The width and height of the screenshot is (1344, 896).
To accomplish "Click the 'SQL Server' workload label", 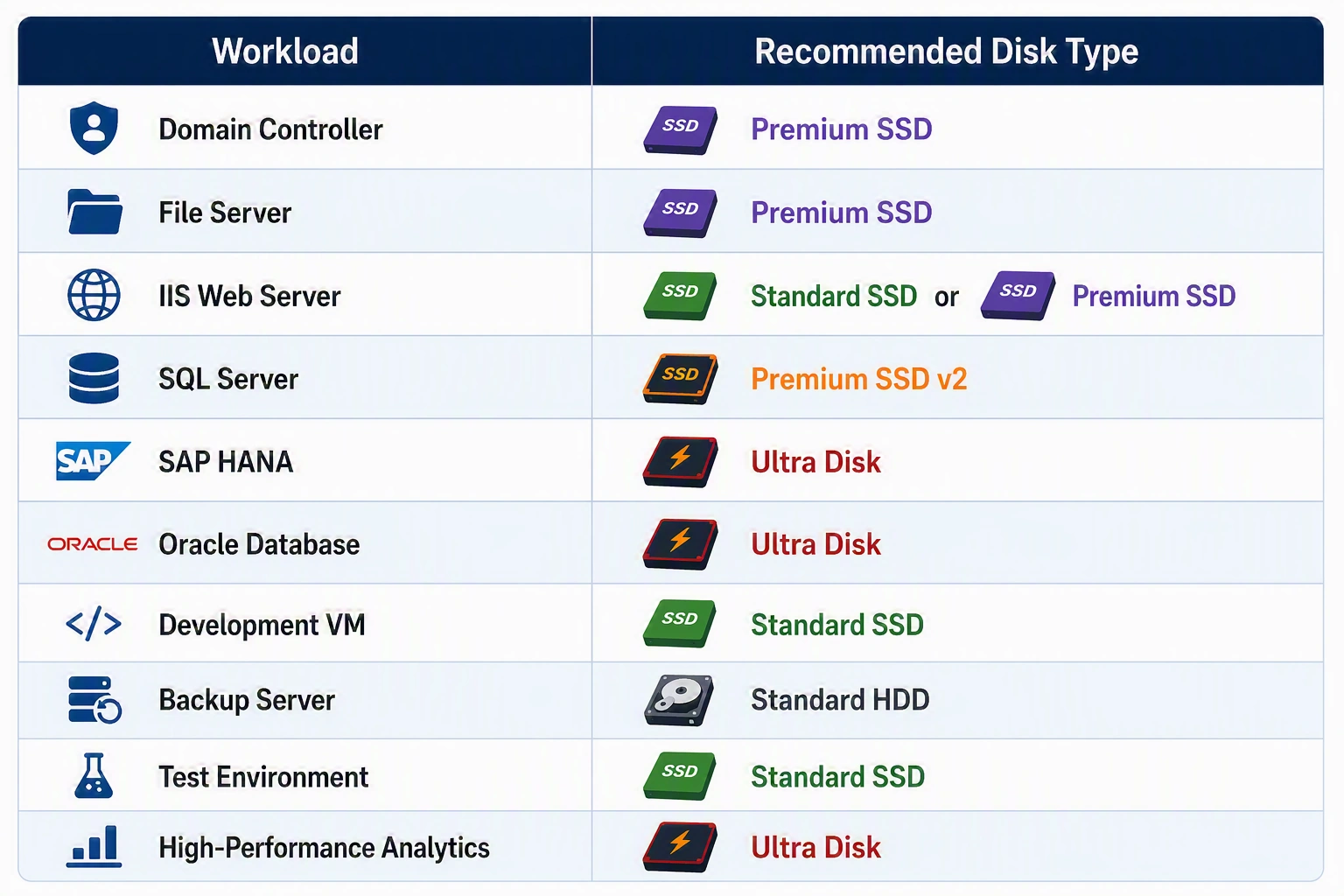I will point(228,379).
